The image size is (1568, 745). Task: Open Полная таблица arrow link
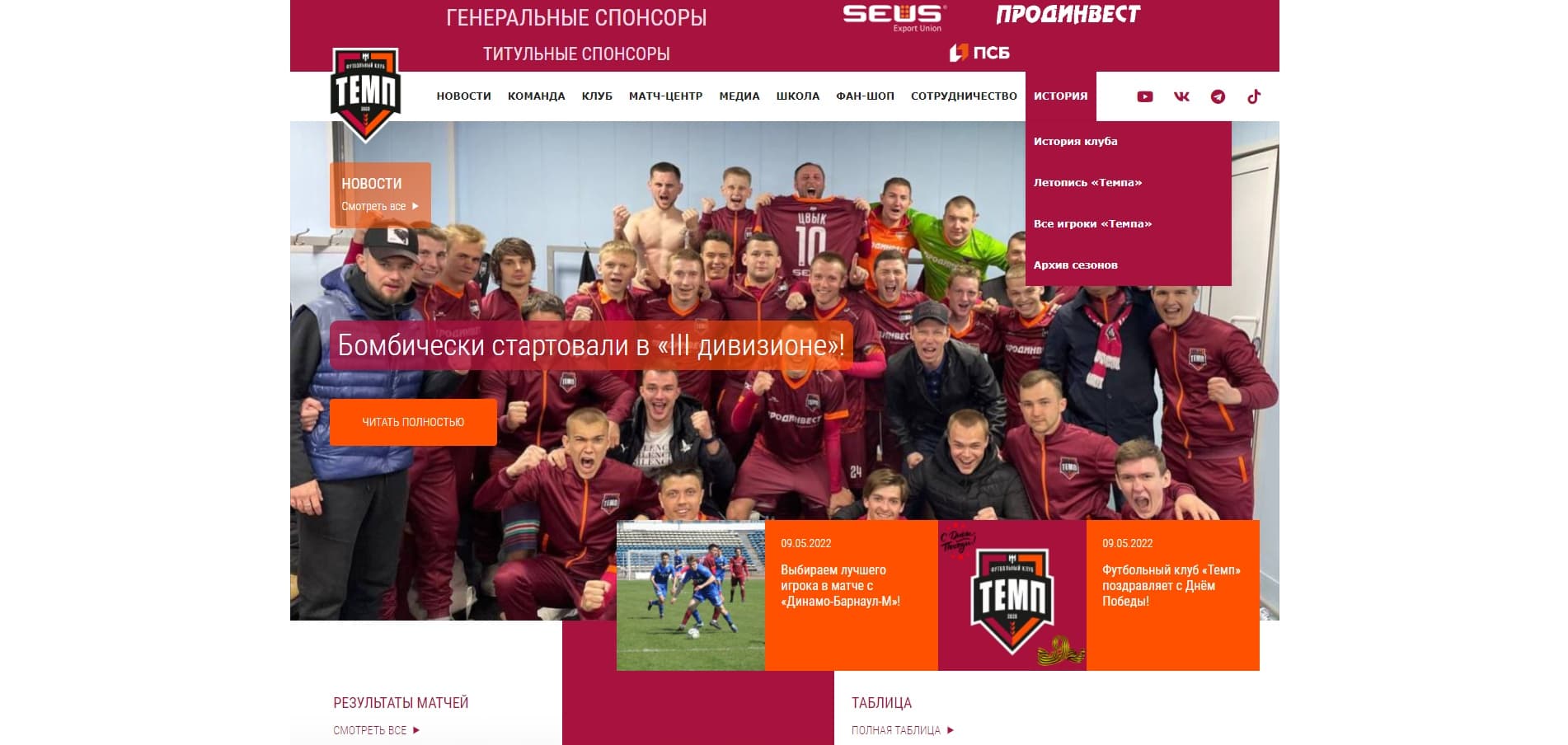point(903,730)
